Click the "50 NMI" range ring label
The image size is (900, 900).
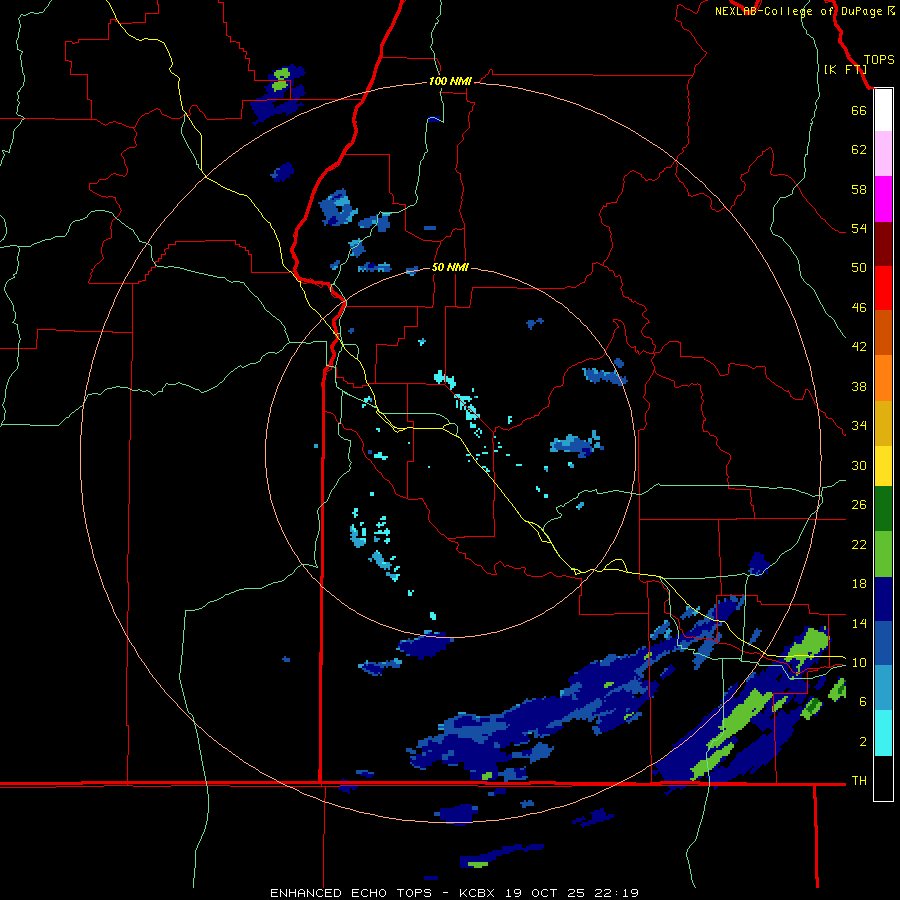[450, 267]
